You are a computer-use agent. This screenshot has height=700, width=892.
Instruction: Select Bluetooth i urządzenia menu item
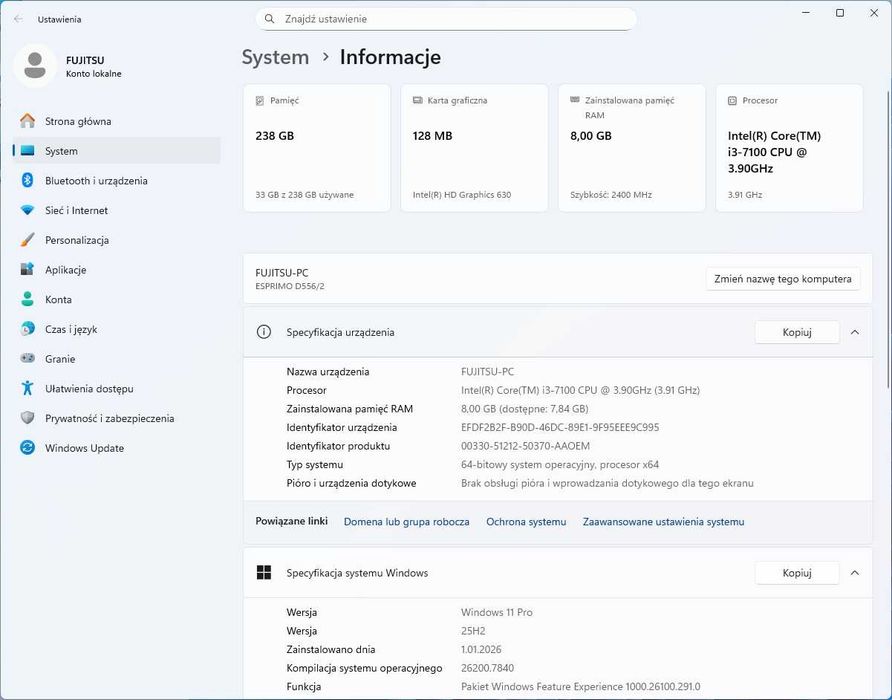[x=117, y=180]
